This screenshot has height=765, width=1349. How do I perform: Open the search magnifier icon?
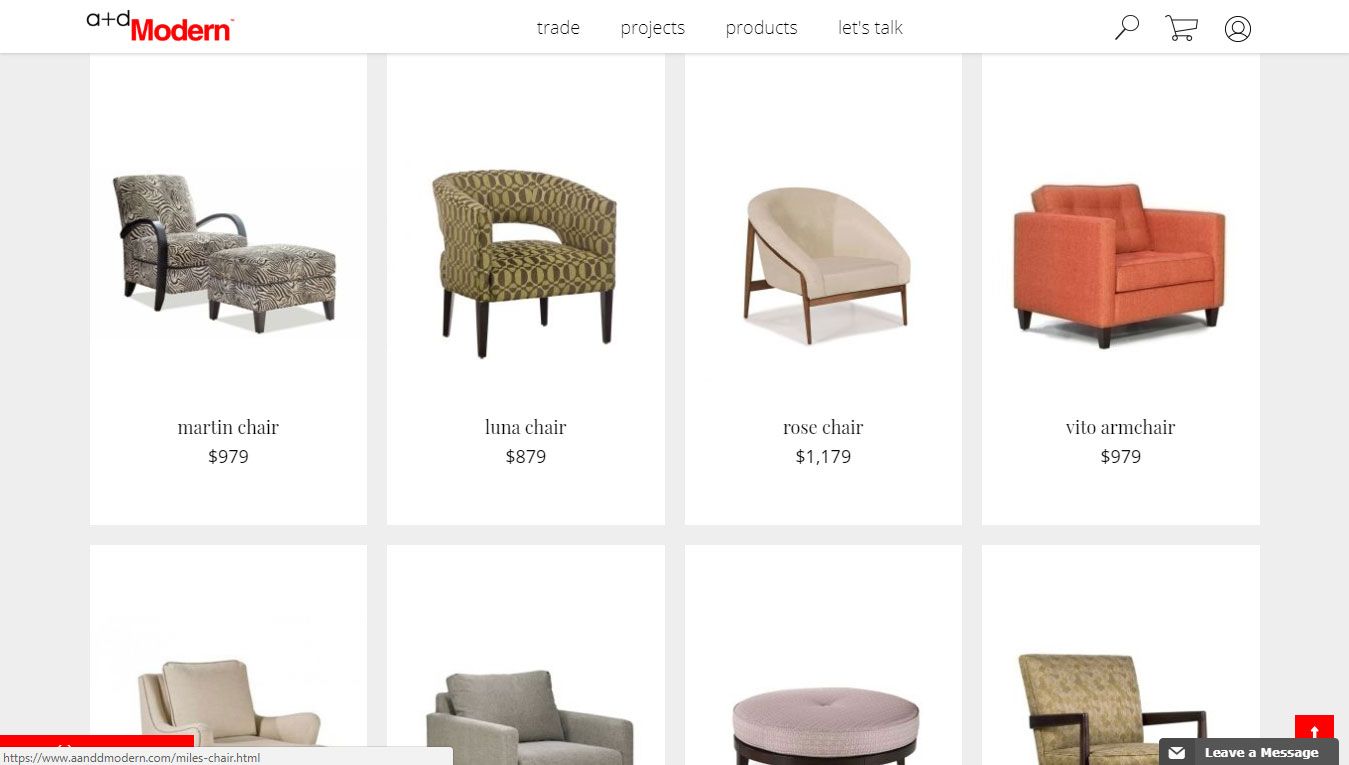tap(1127, 28)
